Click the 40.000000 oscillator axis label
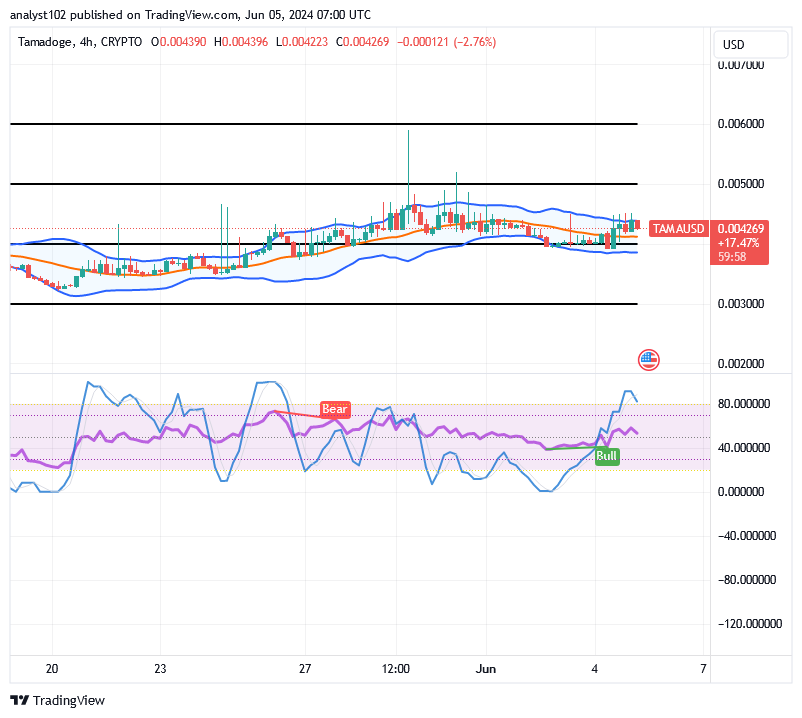802x718 pixels. [744, 448]
